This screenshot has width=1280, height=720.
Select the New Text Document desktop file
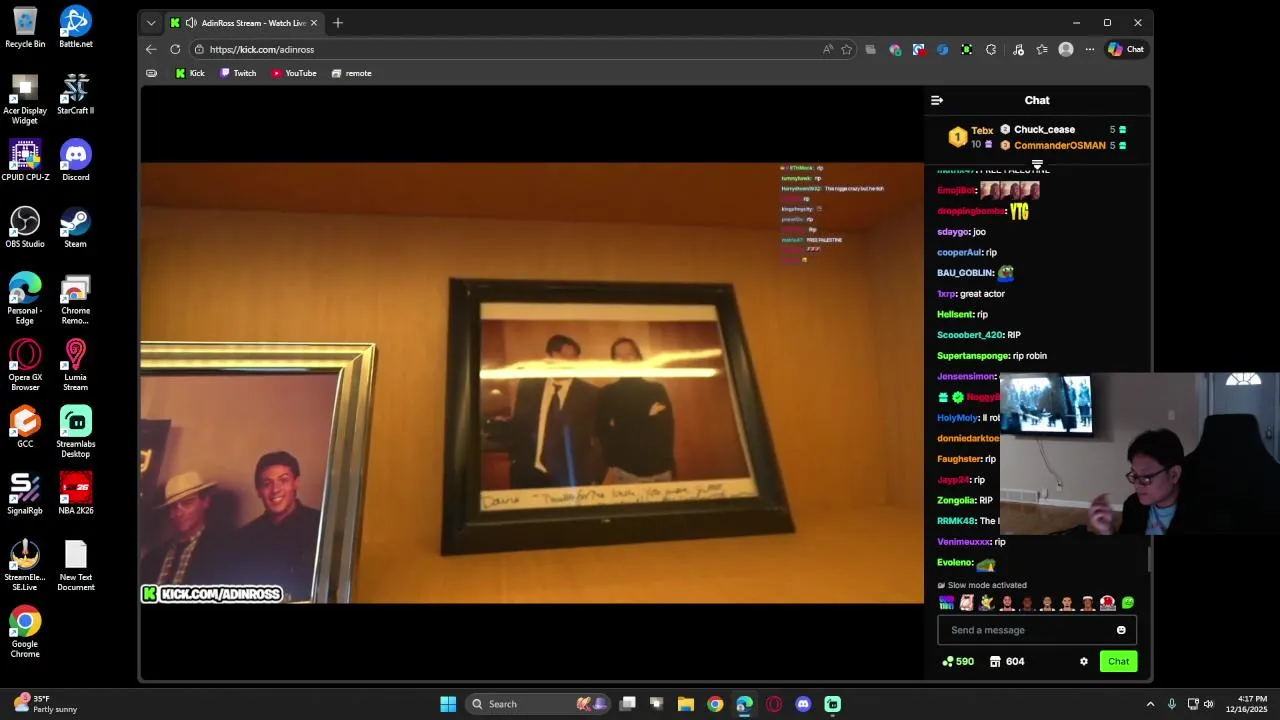pyautogui.click(x=76, y=565)
